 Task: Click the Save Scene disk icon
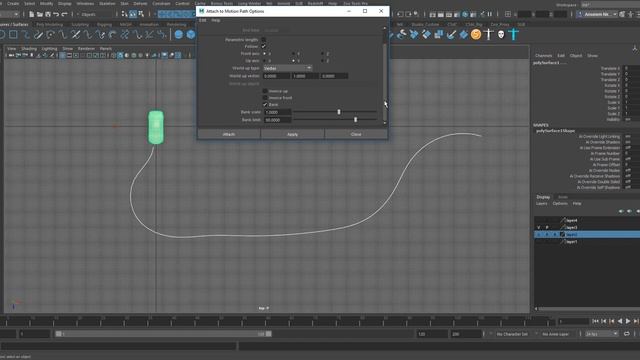click(48, 14)
